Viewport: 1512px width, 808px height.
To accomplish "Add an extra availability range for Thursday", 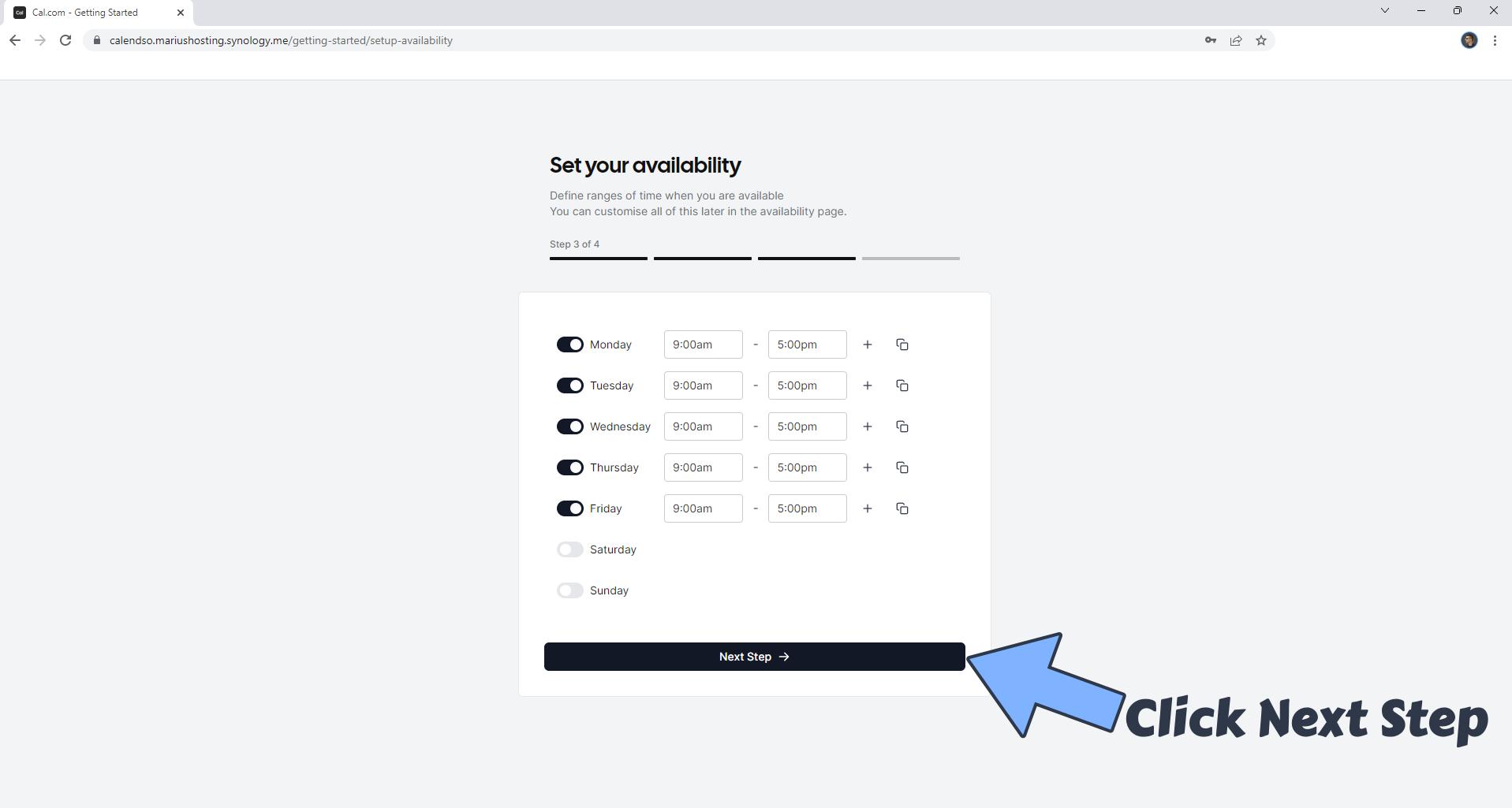I will (867, 467).
